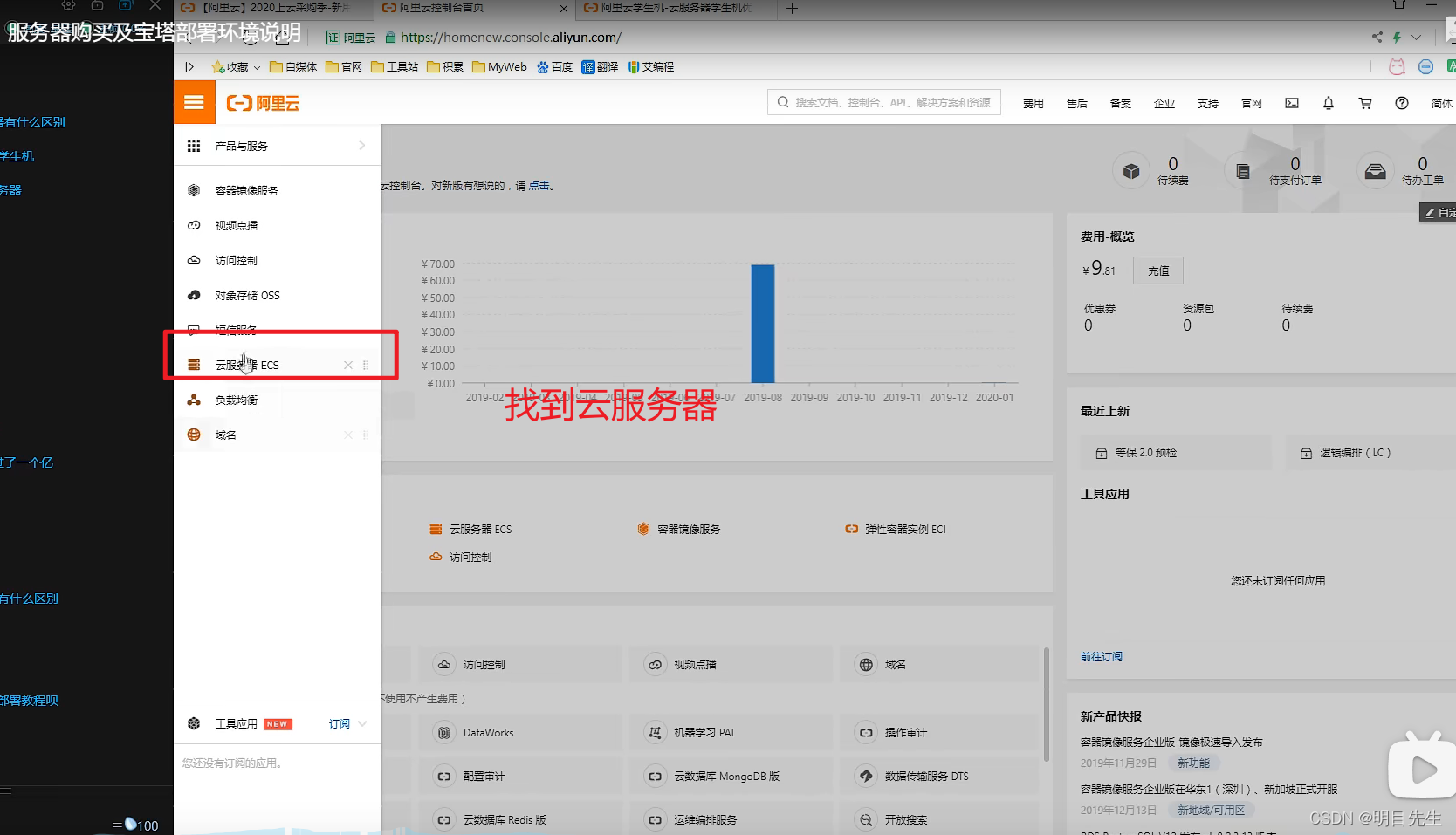1456x835 pixels.
Task: Click the 订阅 link in the sidebar
Action: tap(339, 723)
